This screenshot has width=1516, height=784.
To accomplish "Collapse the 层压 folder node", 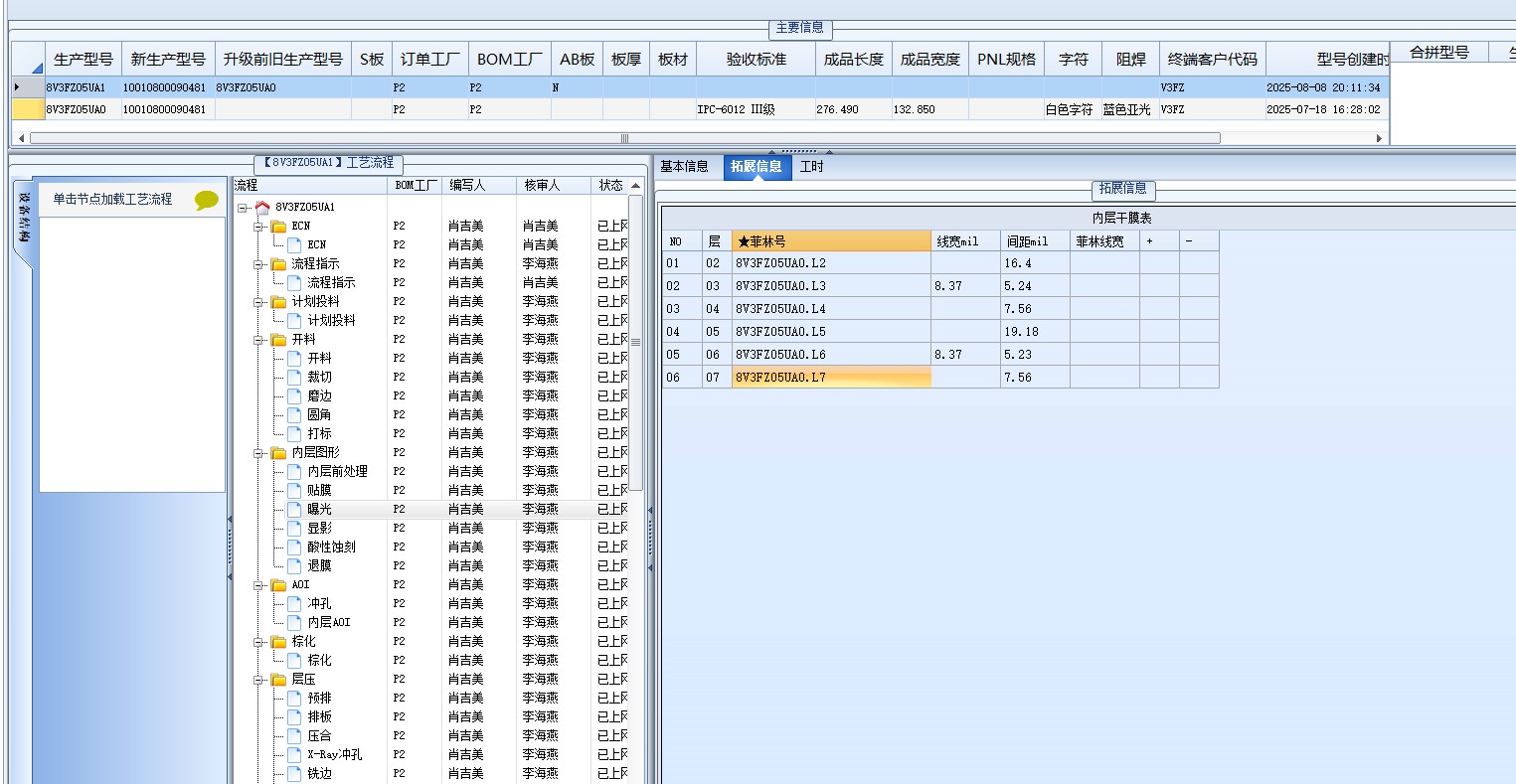I will (258, 680).
